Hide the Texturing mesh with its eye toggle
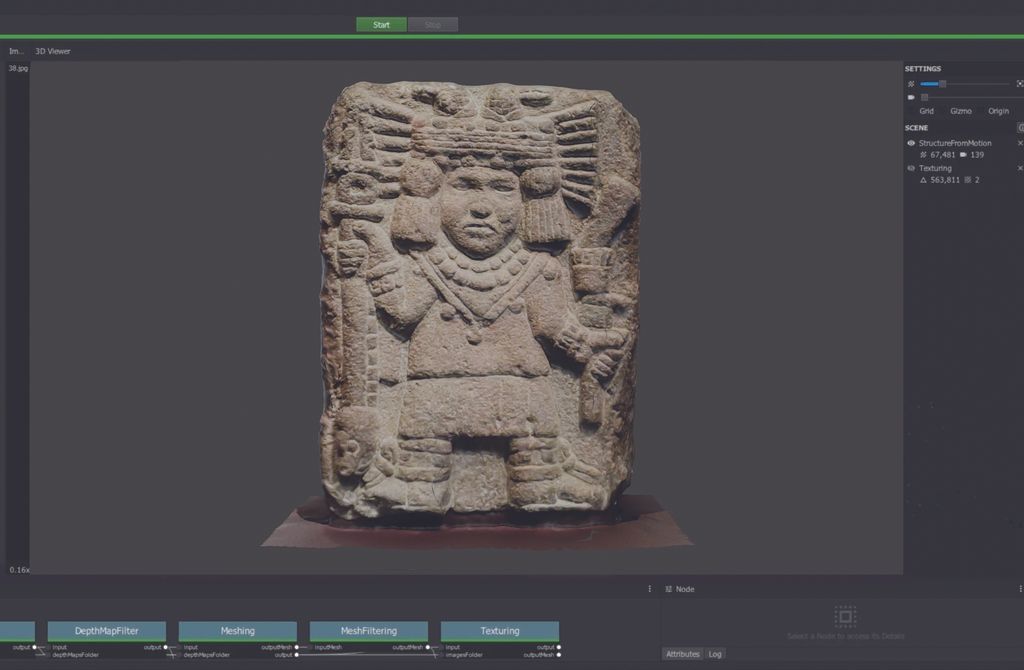 (910, 168)
